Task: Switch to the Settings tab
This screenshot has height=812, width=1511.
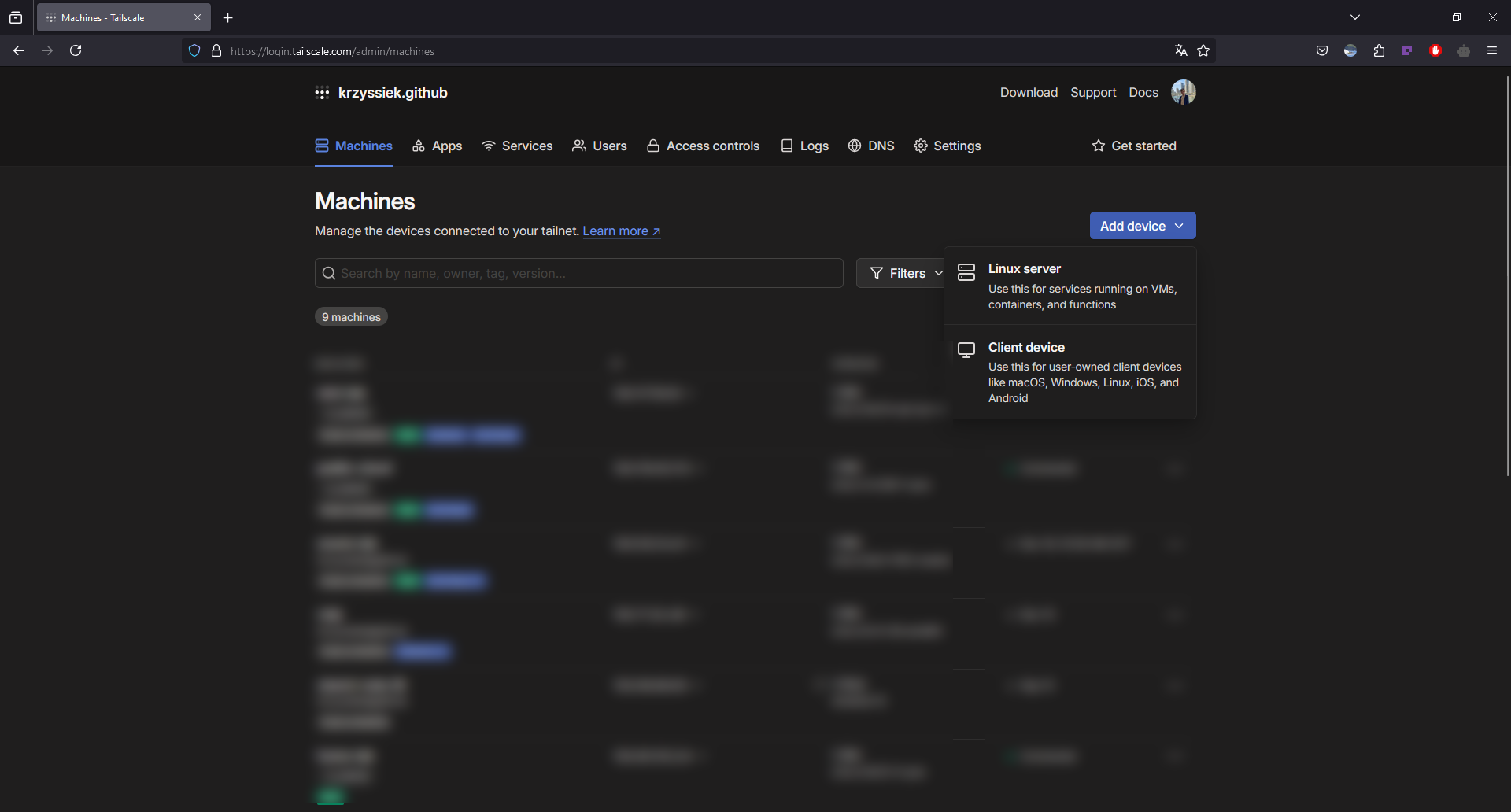Action: point(948,146)
